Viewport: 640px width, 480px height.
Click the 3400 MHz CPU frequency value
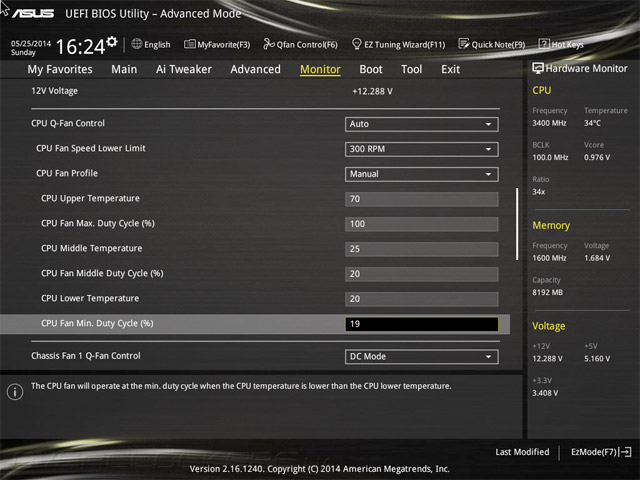[549, 123]
